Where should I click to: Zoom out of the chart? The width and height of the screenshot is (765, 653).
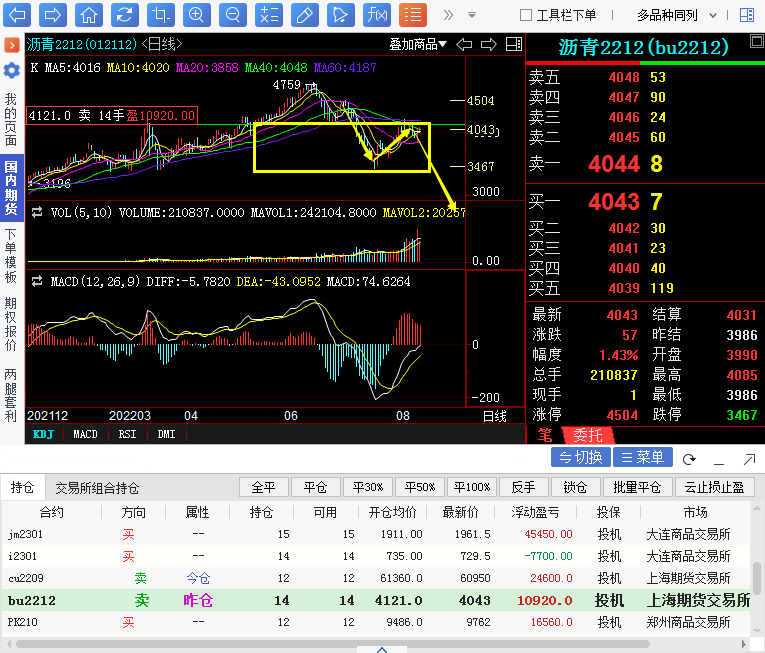click(x=232, y=15)
